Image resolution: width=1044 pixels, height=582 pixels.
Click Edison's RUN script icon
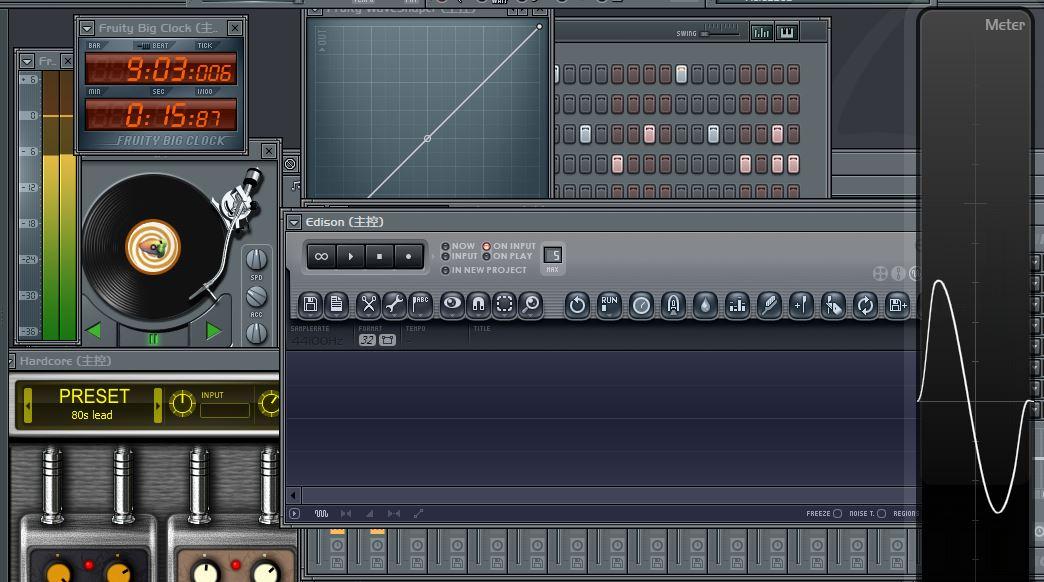click(609, 306)
